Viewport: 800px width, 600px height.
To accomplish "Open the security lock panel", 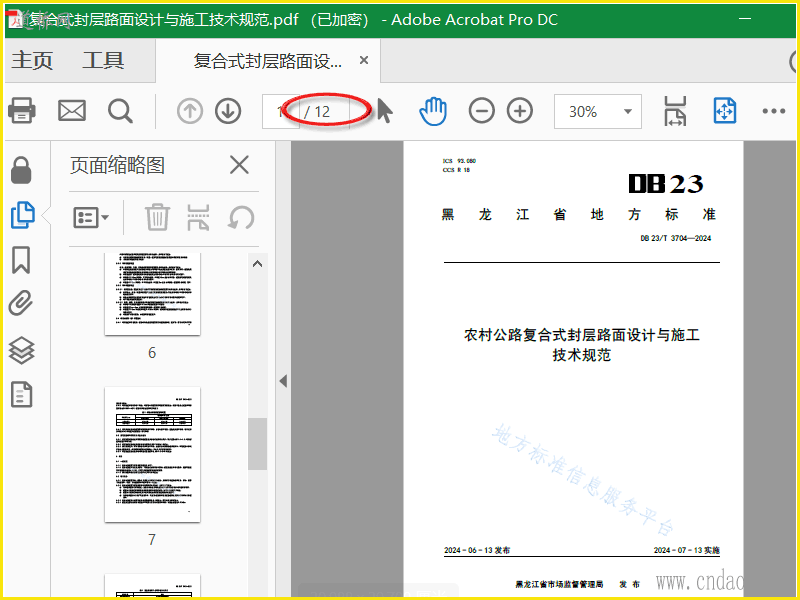I will click(21, 170).
